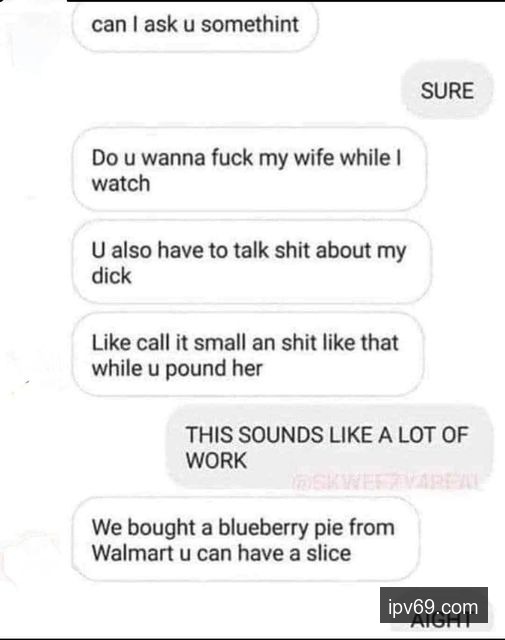Click the faint pink username watermark
505x640 pixels.
(385, 482)
